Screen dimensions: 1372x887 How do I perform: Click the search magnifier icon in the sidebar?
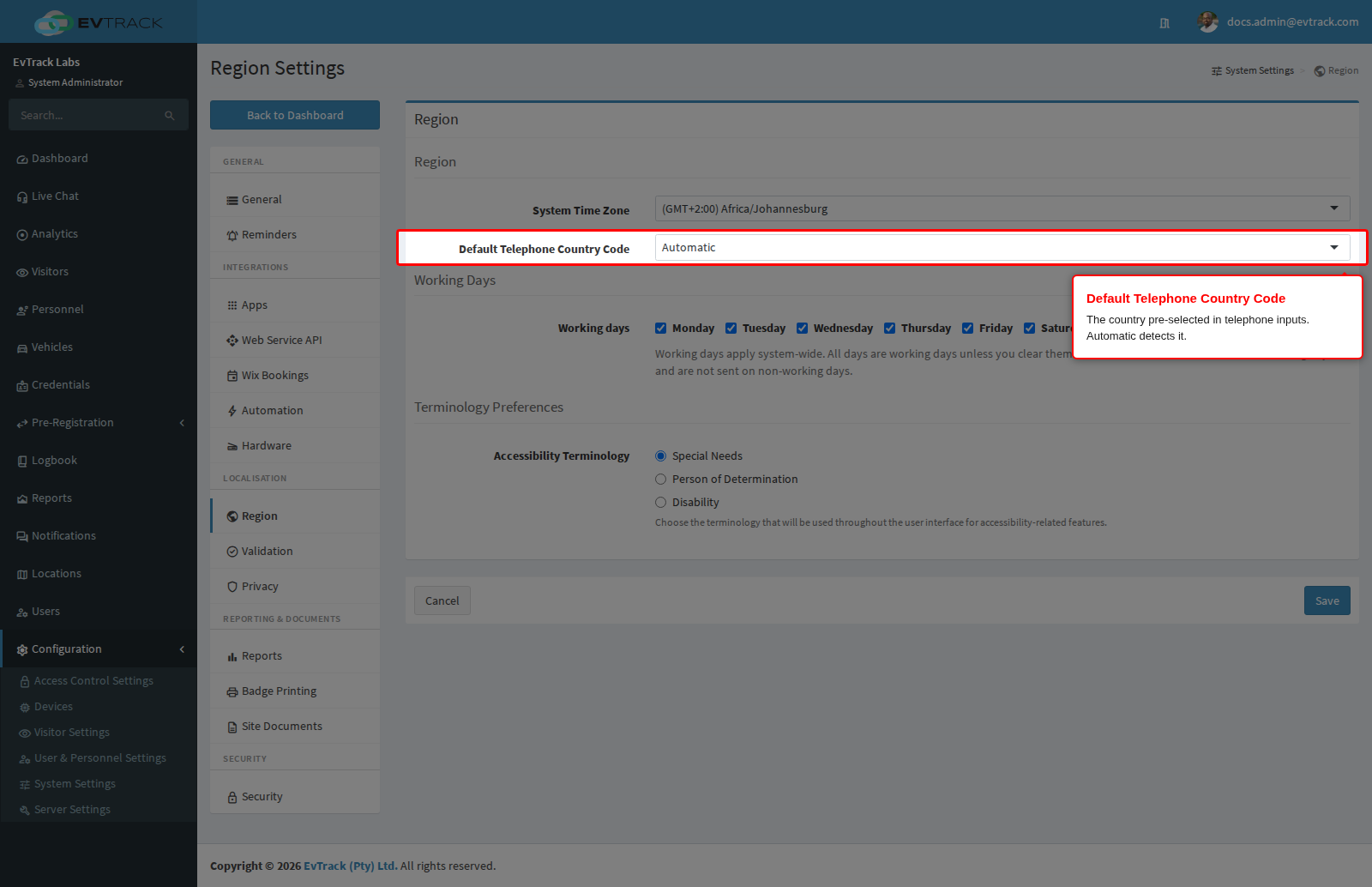pyautogui.click(x=170, y=116)
